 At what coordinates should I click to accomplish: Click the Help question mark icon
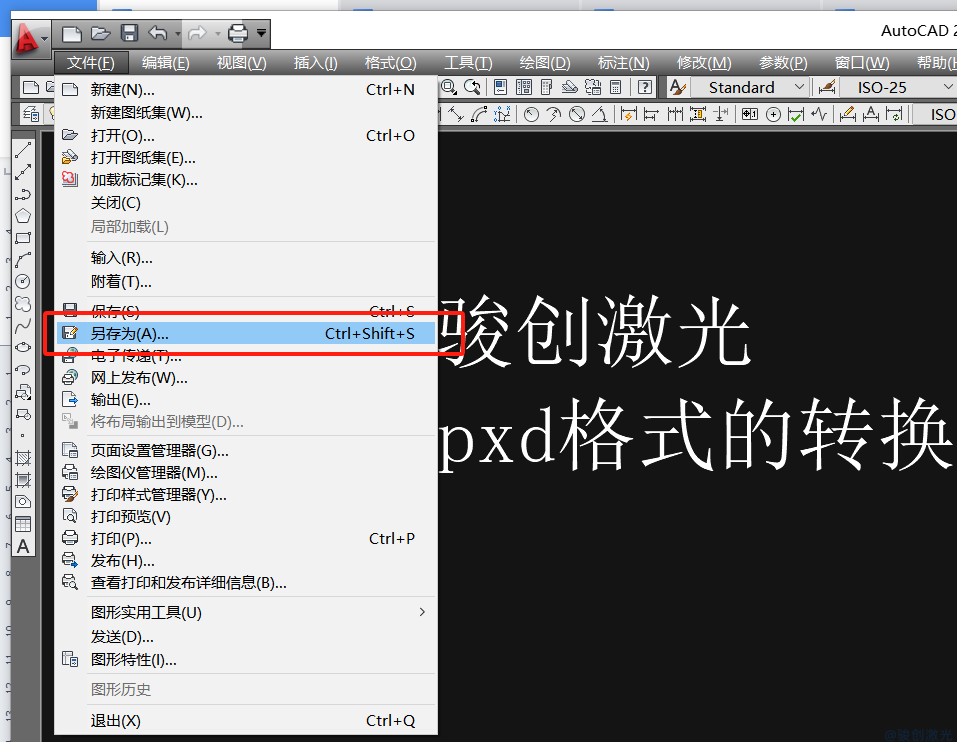pyautogui.click(x=645, y=87)
